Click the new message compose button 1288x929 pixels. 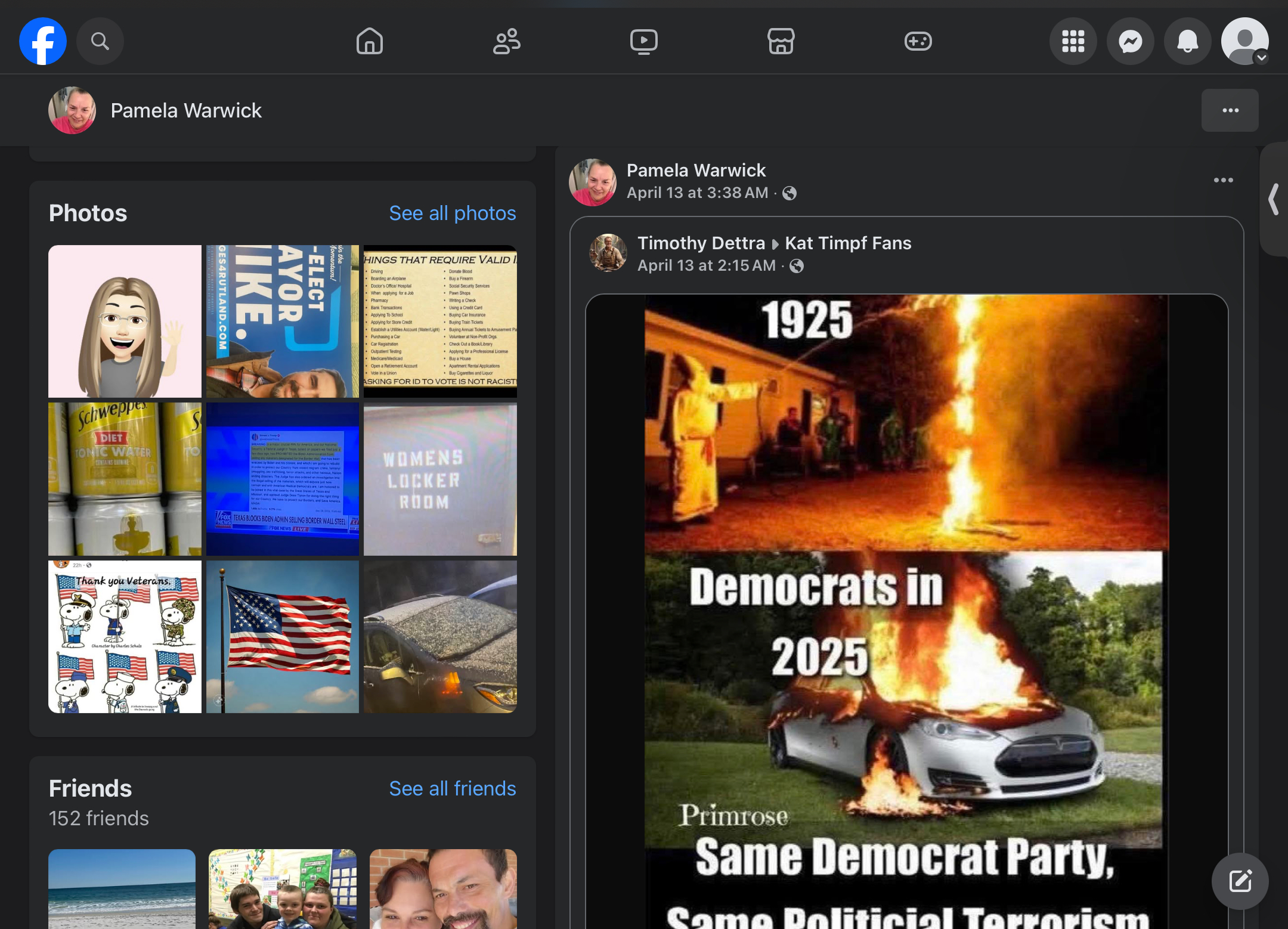(x=1240, y=881)
